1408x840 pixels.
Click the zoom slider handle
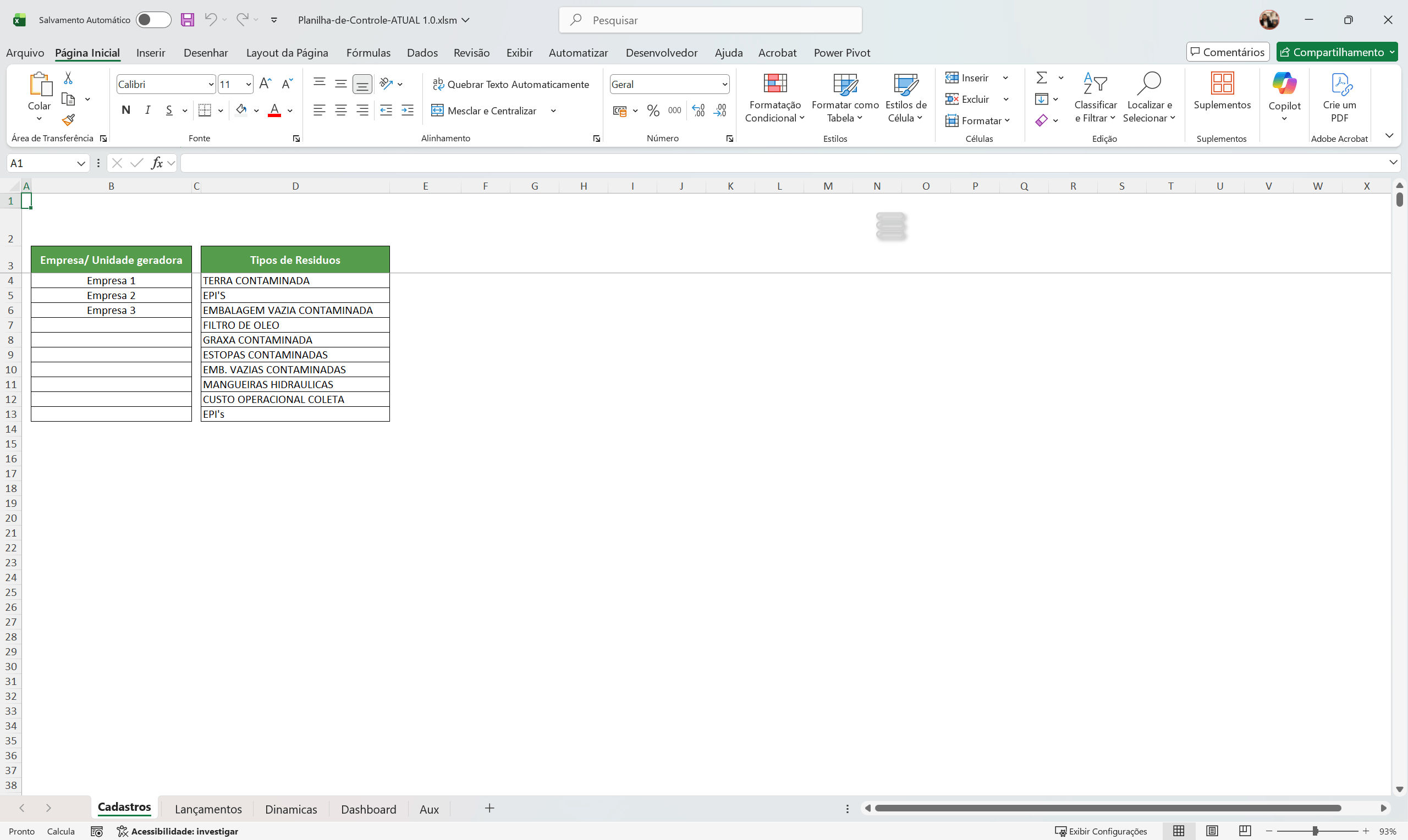coord(1315,831)
